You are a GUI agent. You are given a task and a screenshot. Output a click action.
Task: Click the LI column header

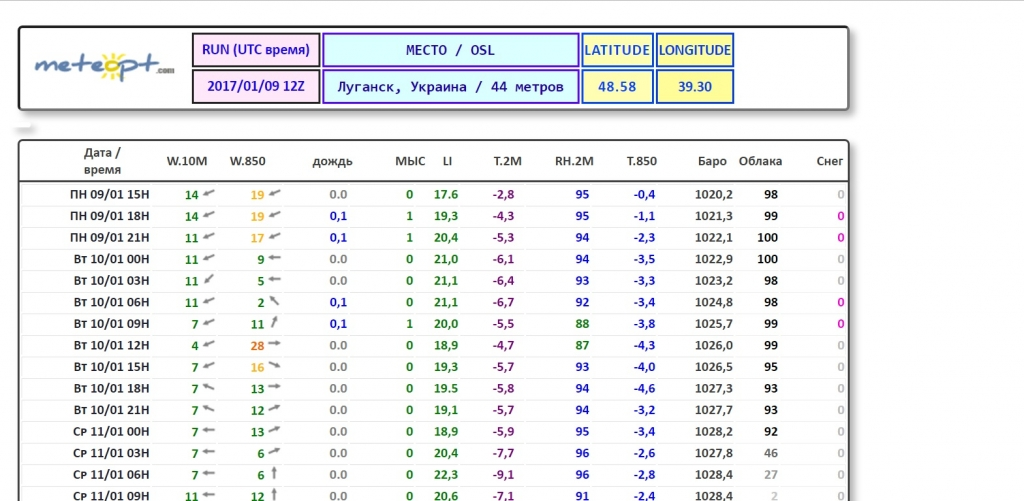pyautogui.click(x=447, y=161)
